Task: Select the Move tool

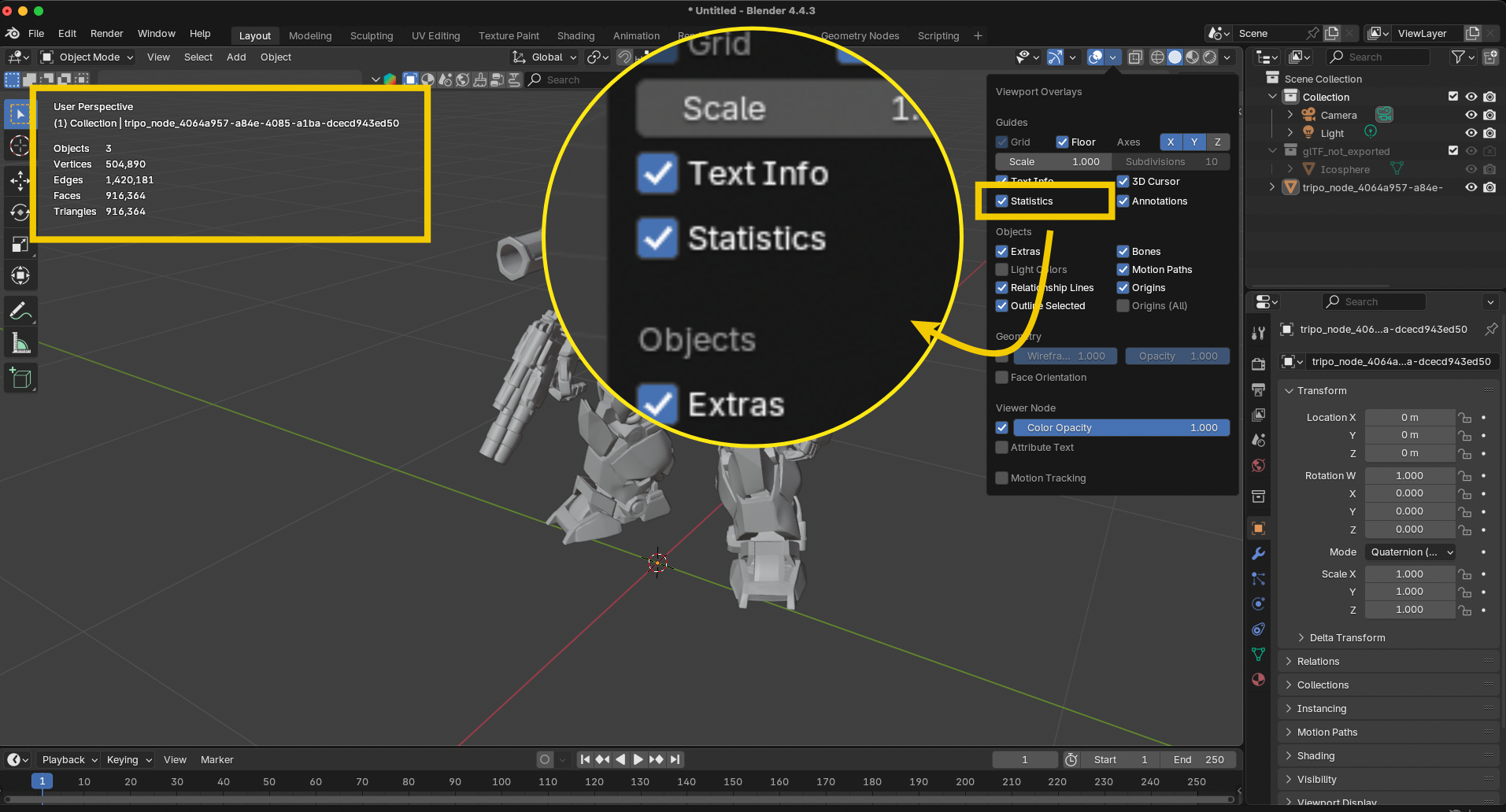Action: pos(20,181)
